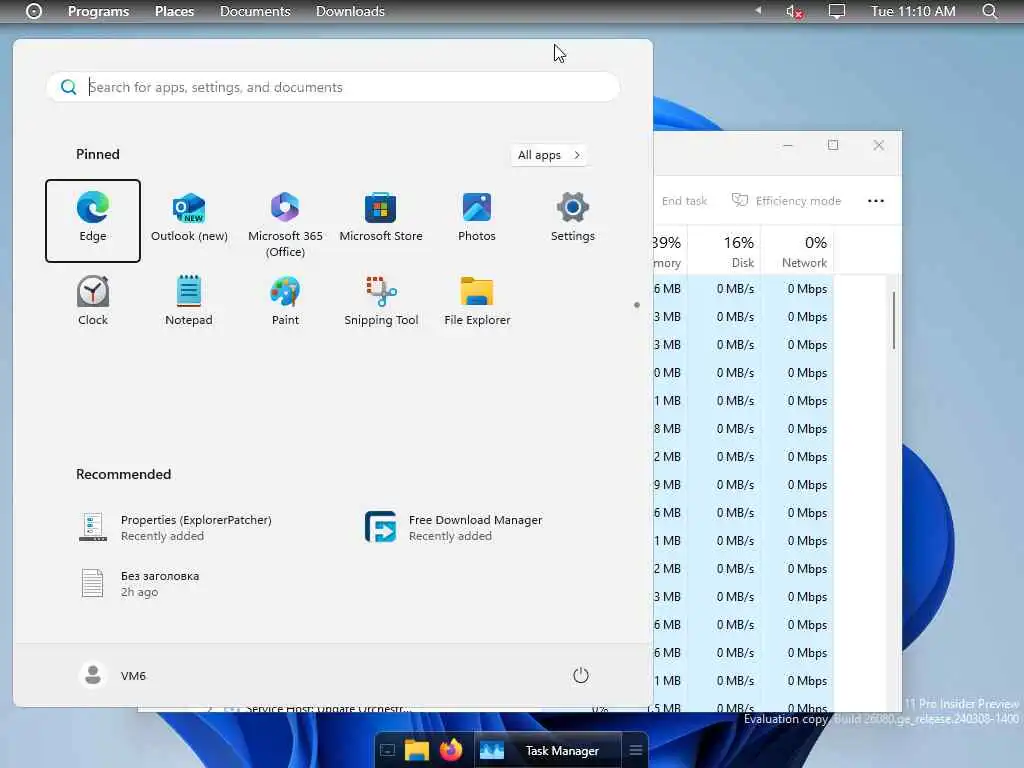Click the Task Manager graph icon in dock
Viewport: 1024px width, 768px height.
pyautogui.click(x=492, y=750)
